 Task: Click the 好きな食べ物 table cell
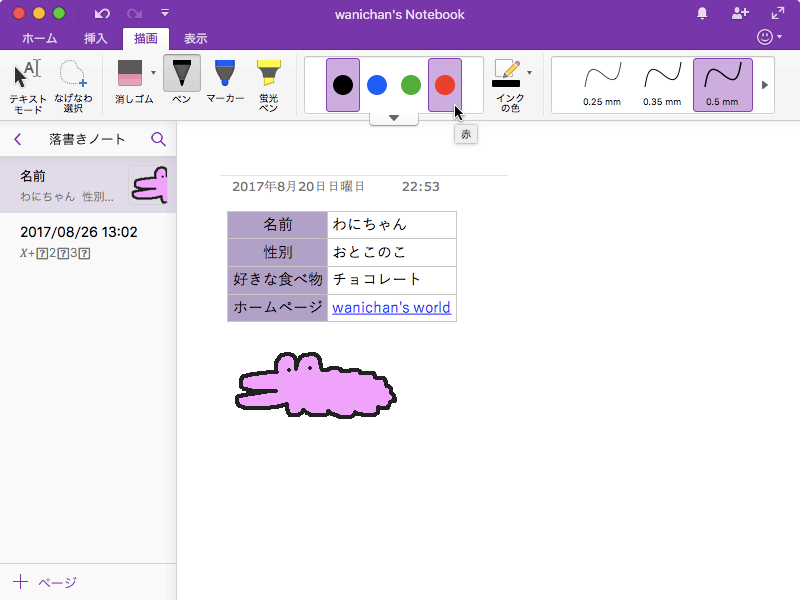point(278,280)
